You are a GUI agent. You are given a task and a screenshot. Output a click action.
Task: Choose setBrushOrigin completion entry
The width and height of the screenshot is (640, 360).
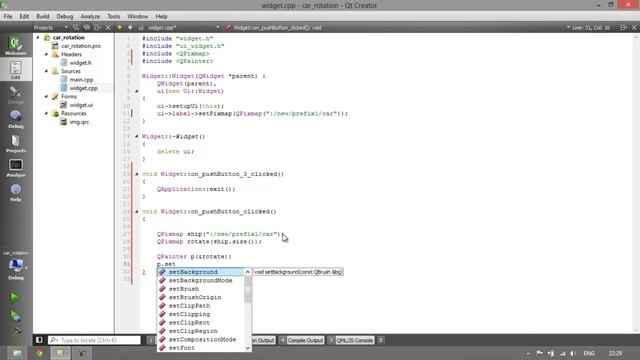tap(201, 297)
